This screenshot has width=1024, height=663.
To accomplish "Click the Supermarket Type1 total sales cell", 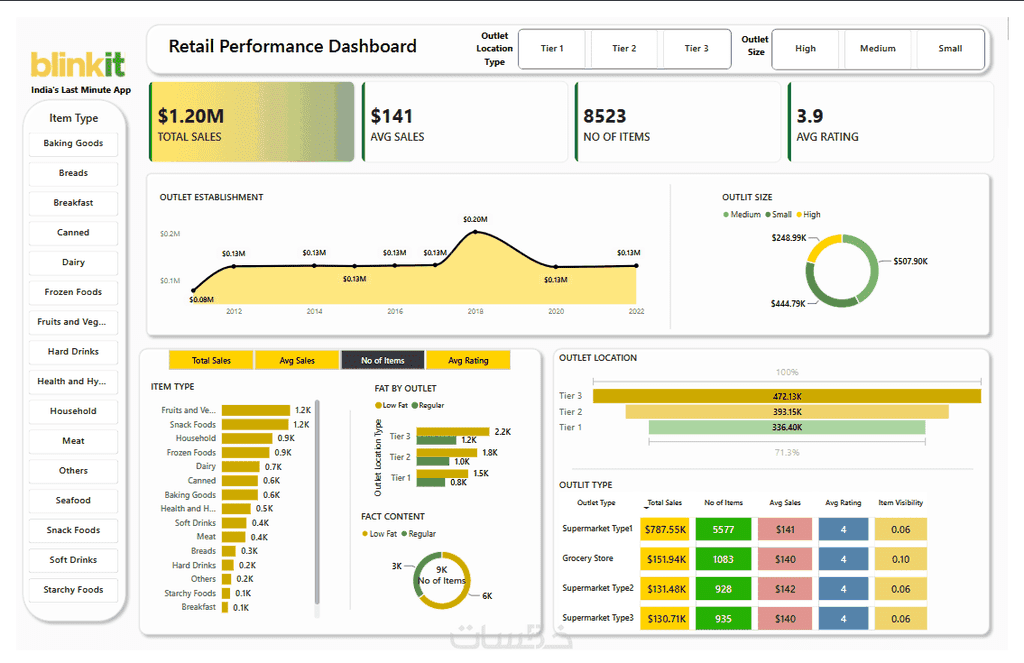I will pos(665,530).
